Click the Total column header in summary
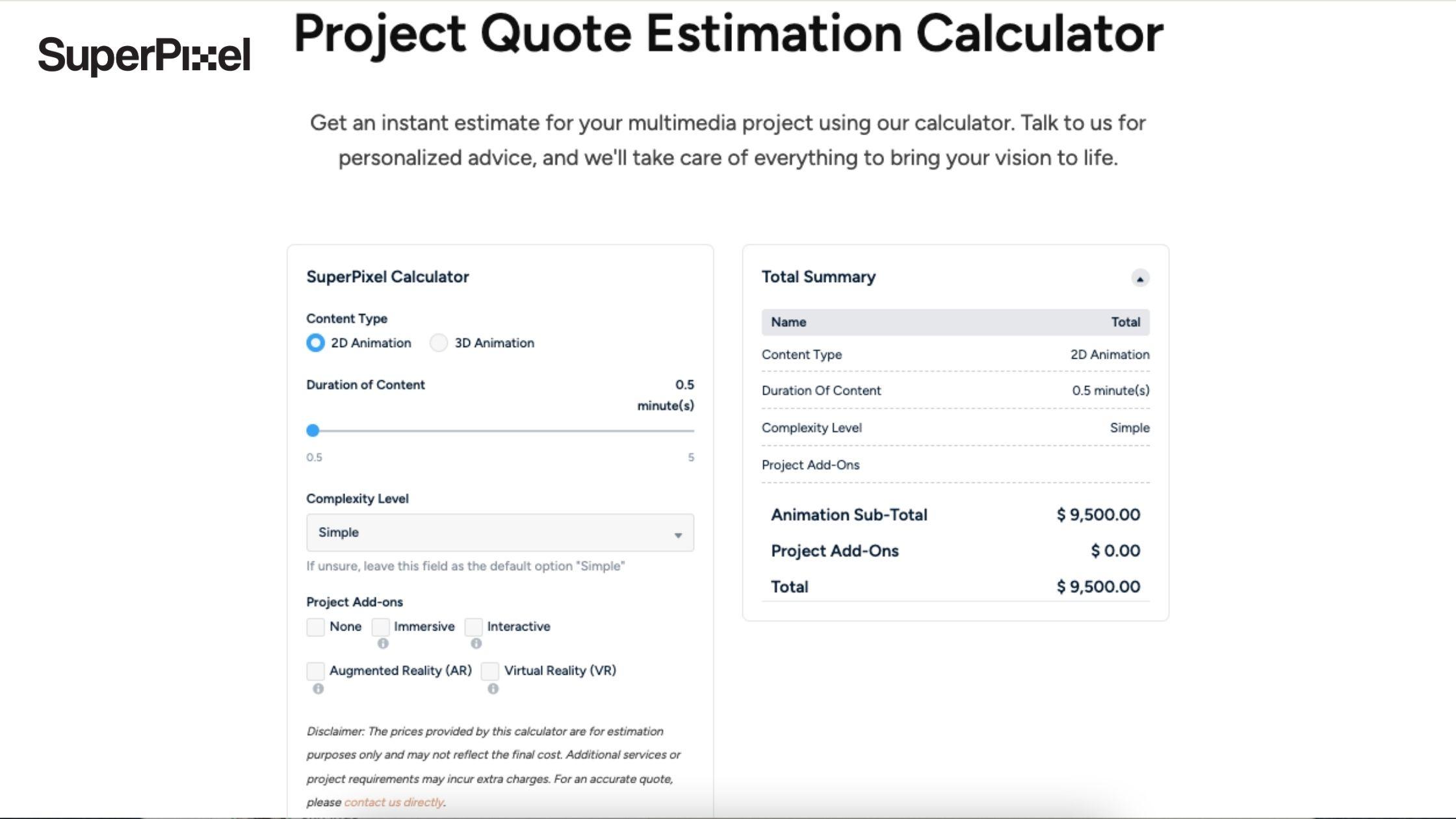Viewport: 1456px width, 819px height. (x=1125, y=322)
